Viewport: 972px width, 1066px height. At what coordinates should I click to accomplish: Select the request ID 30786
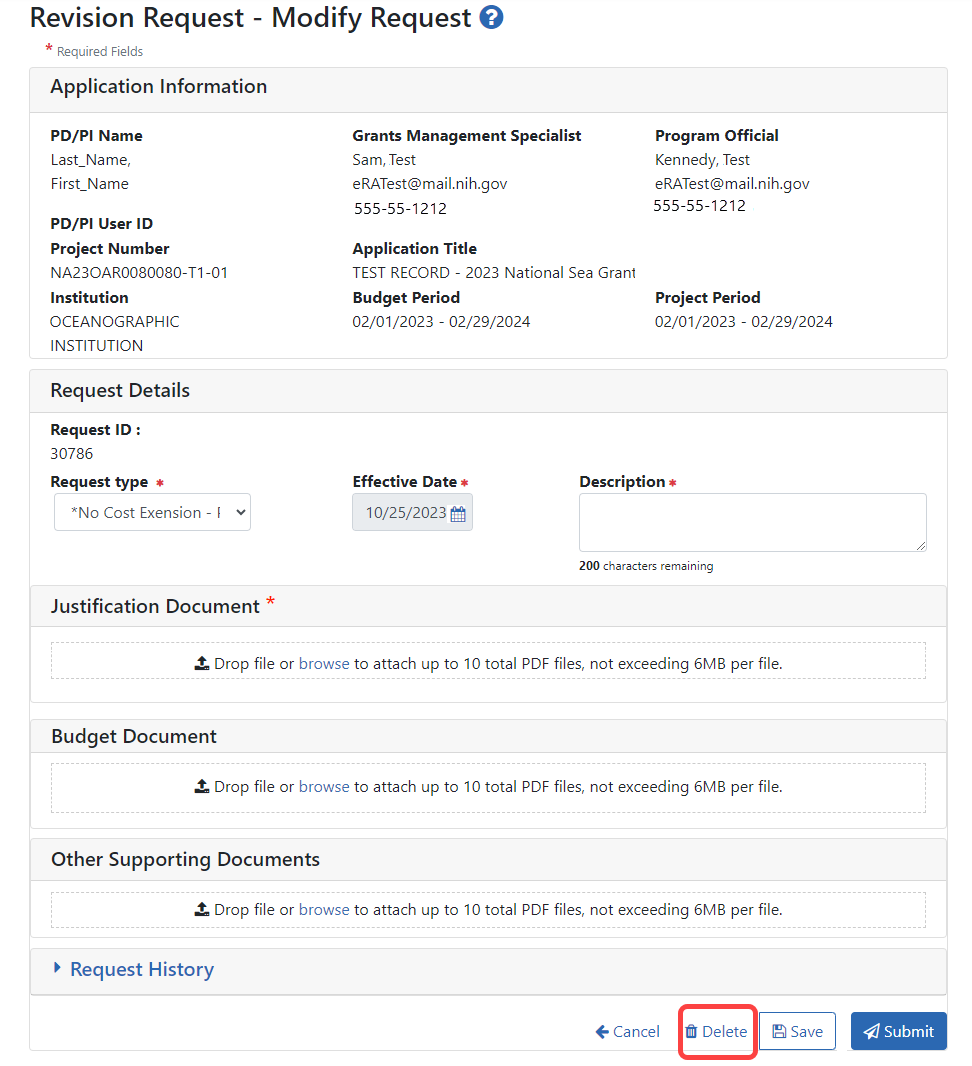click(x=72, y=453)
